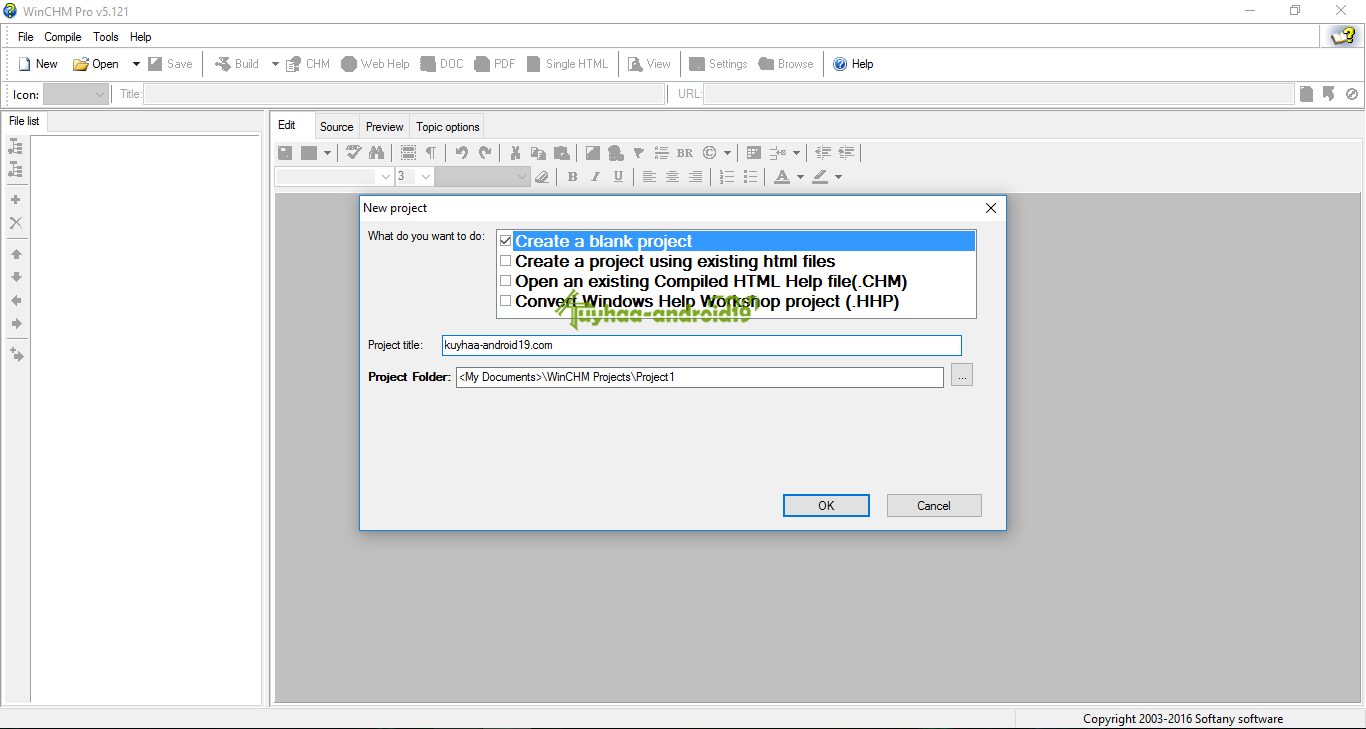
Task: Click the numbered list icon
Action: (727, 177)
